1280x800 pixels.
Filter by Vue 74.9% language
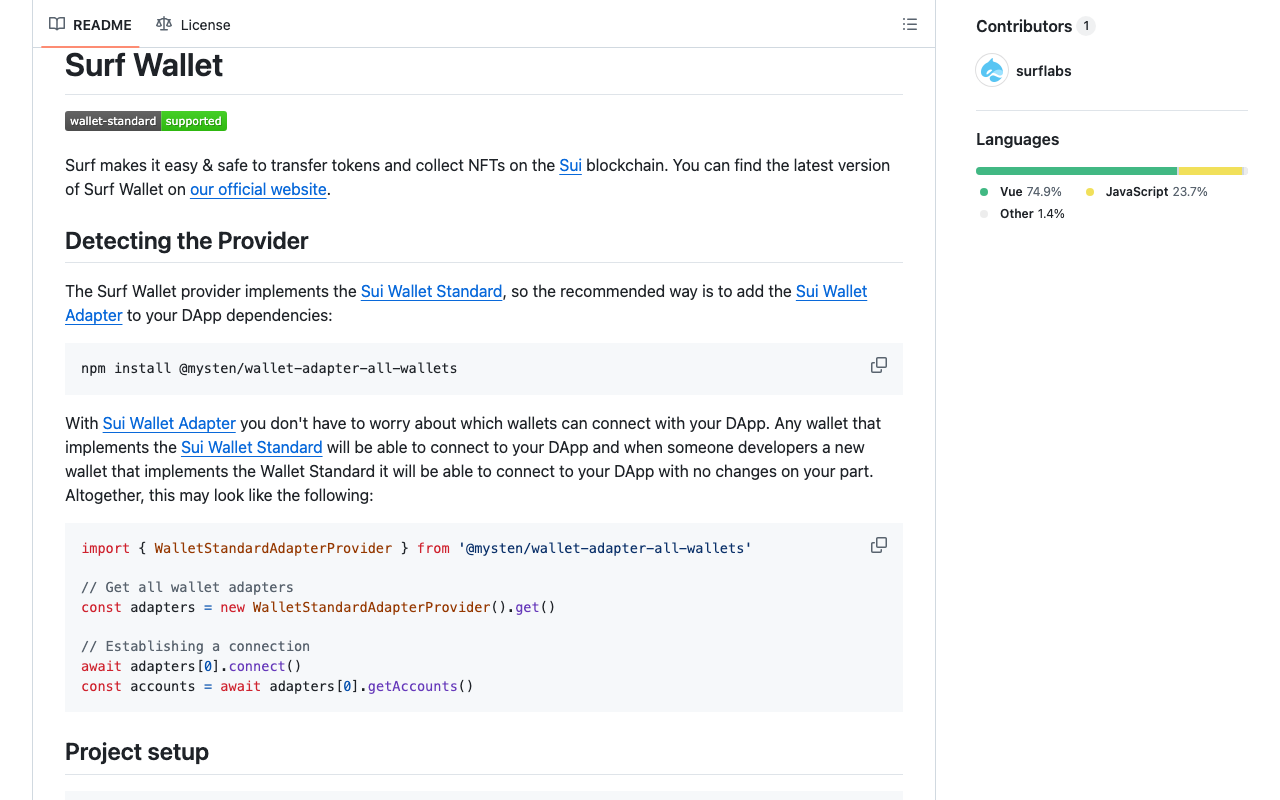1030,191
